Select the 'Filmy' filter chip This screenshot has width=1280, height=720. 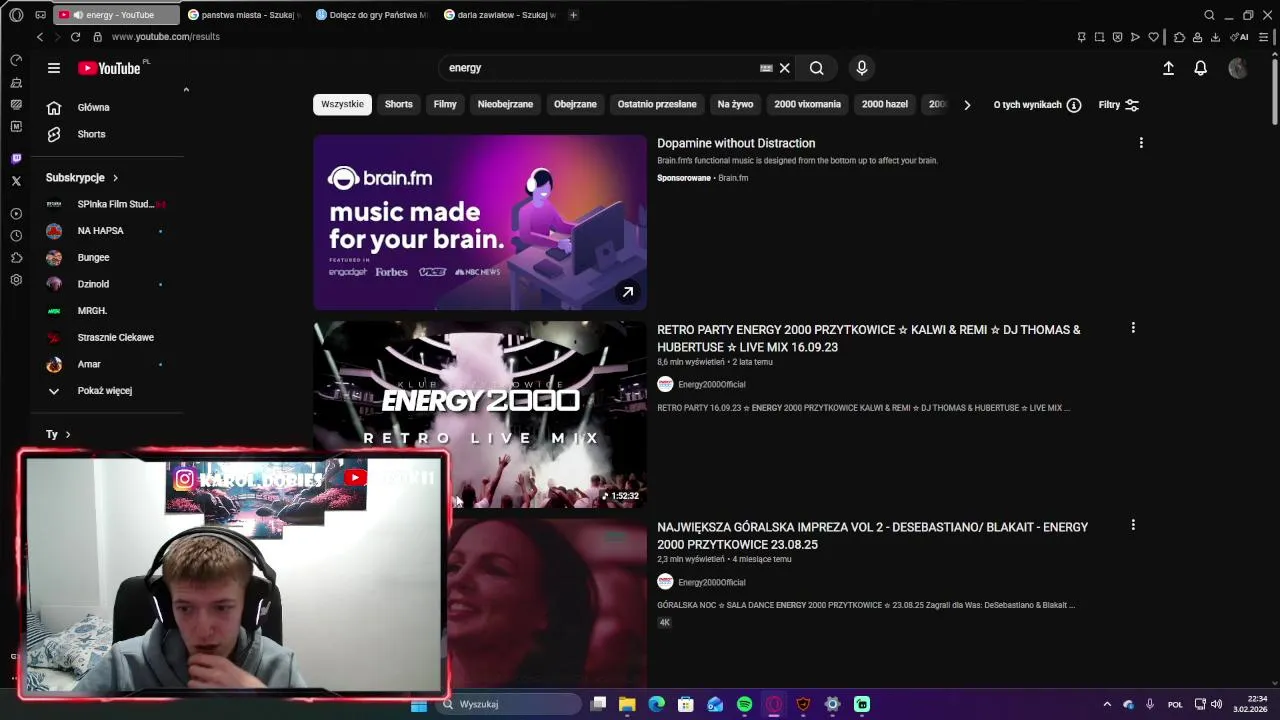pos(445,104)
